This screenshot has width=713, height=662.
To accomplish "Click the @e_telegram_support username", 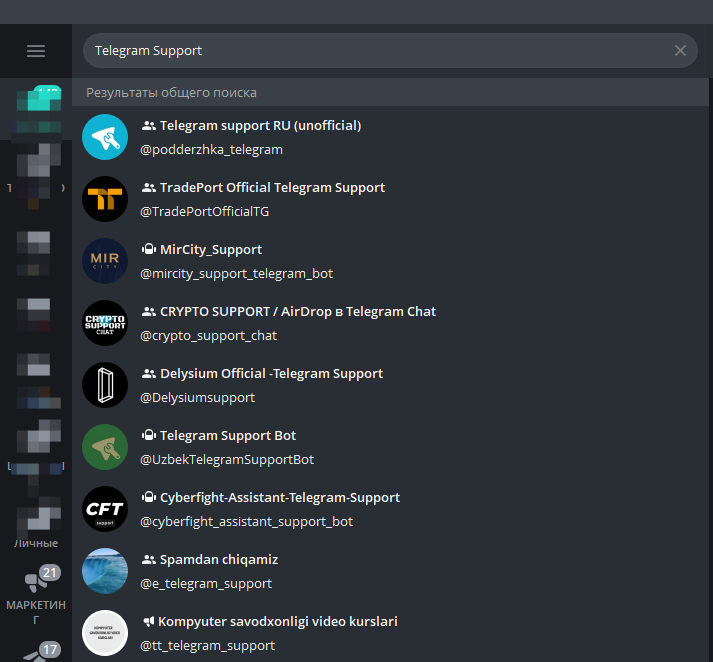I will pyautogui.click(x=206, y=583).
